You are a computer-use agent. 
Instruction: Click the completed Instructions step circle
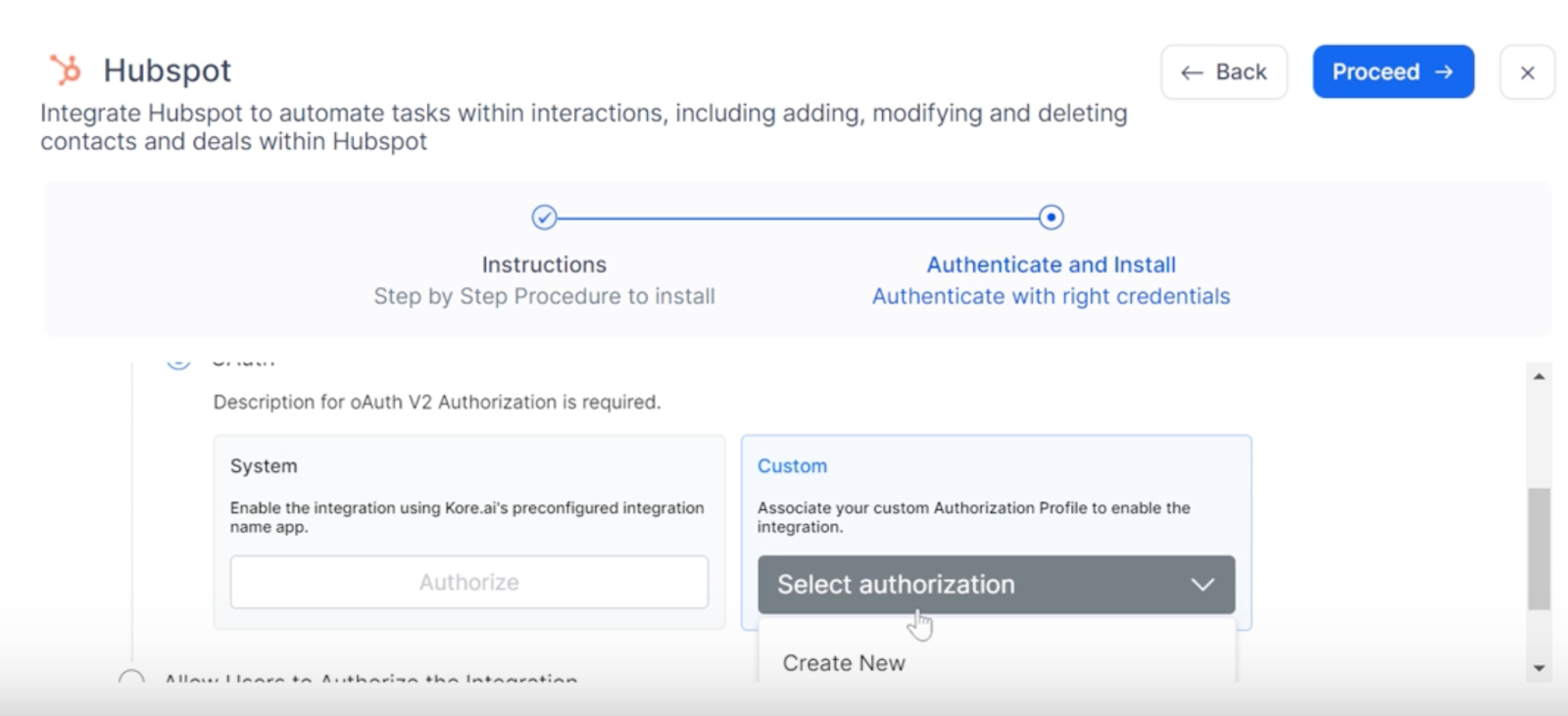tap(544, 216)
